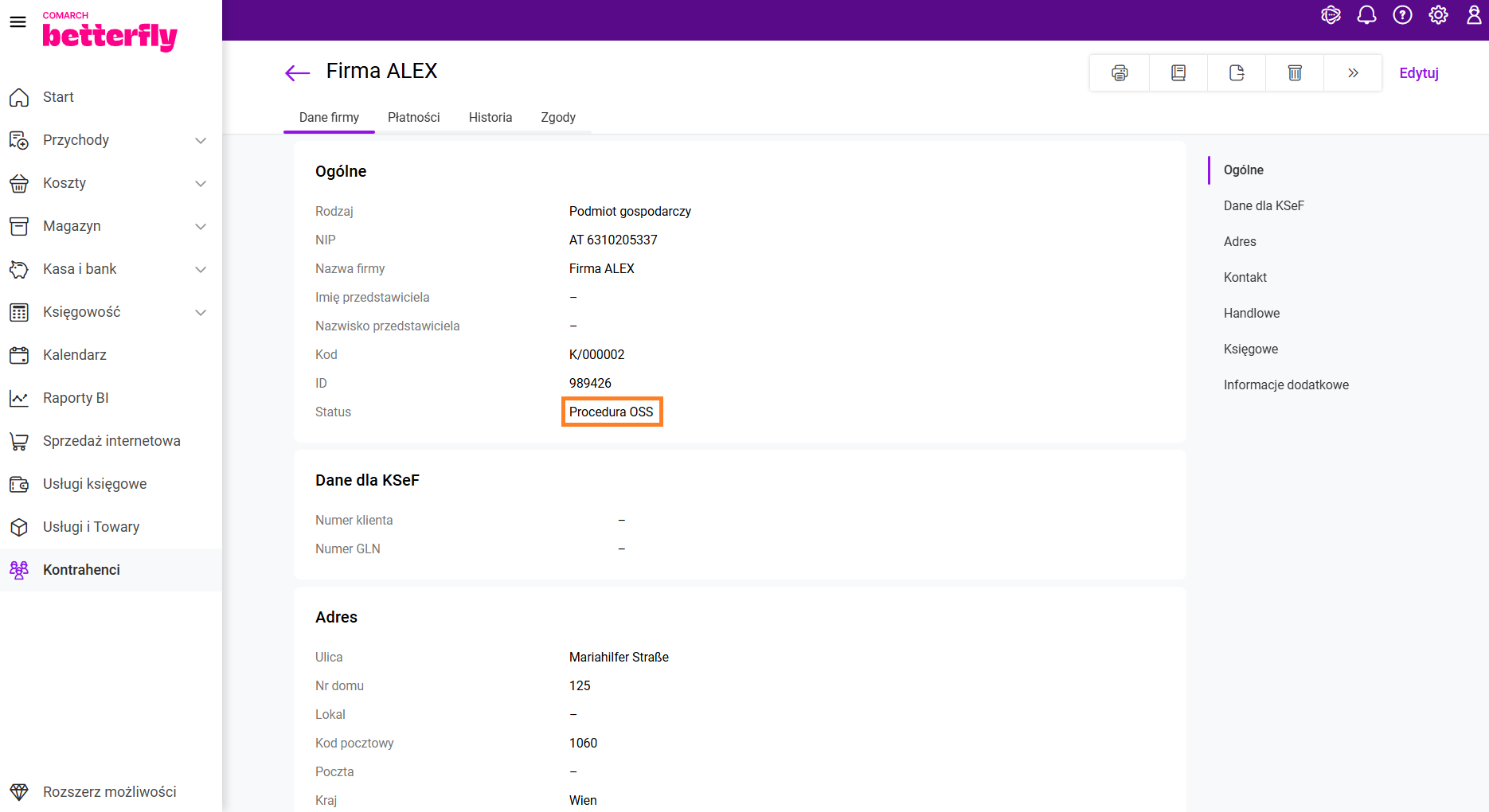Click the book icon in the toolbar

point(1178,73)
